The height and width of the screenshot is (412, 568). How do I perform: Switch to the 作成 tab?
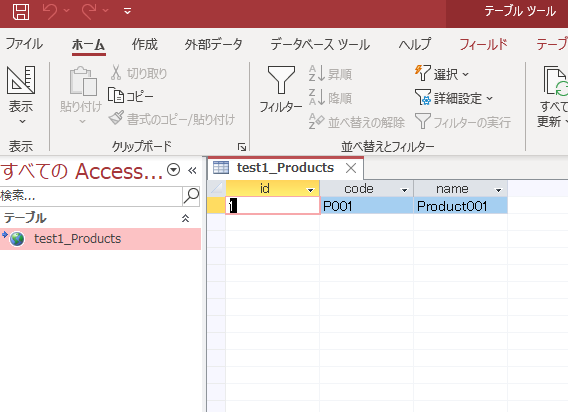pos(144,44)
